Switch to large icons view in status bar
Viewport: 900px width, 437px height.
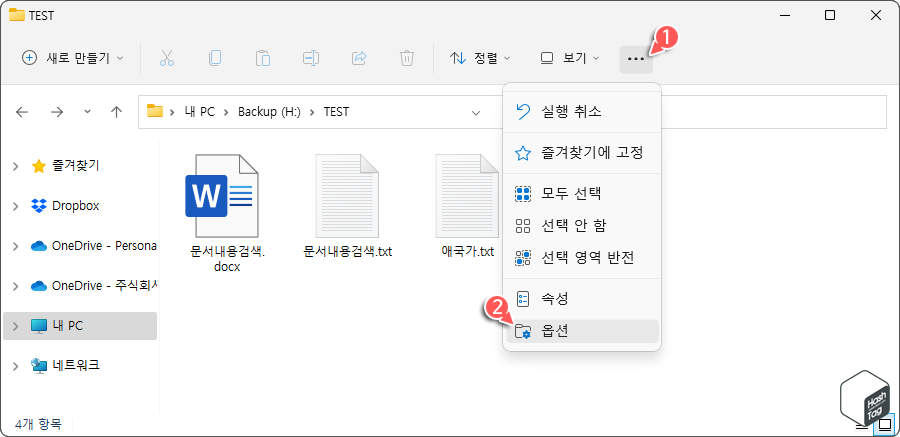(885, 426)
